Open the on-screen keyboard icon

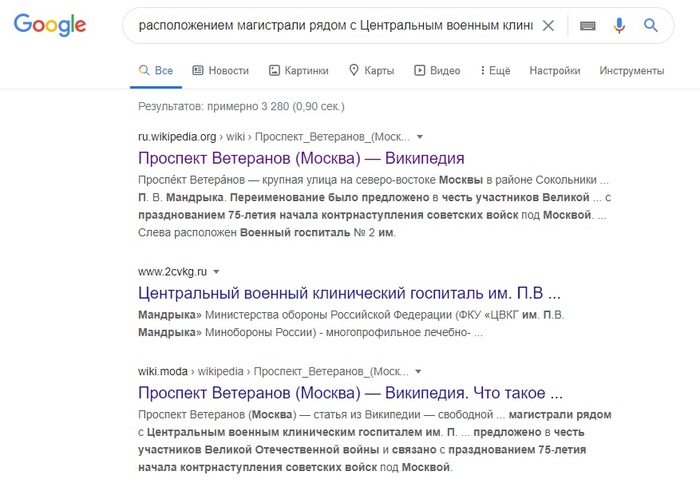(x=588, y=26)
